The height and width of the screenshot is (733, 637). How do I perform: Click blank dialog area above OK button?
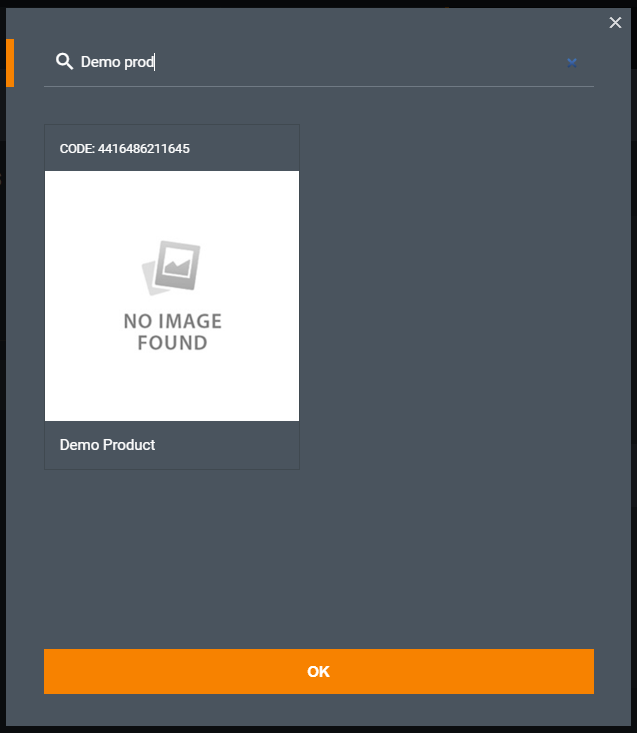click(319, 559)
